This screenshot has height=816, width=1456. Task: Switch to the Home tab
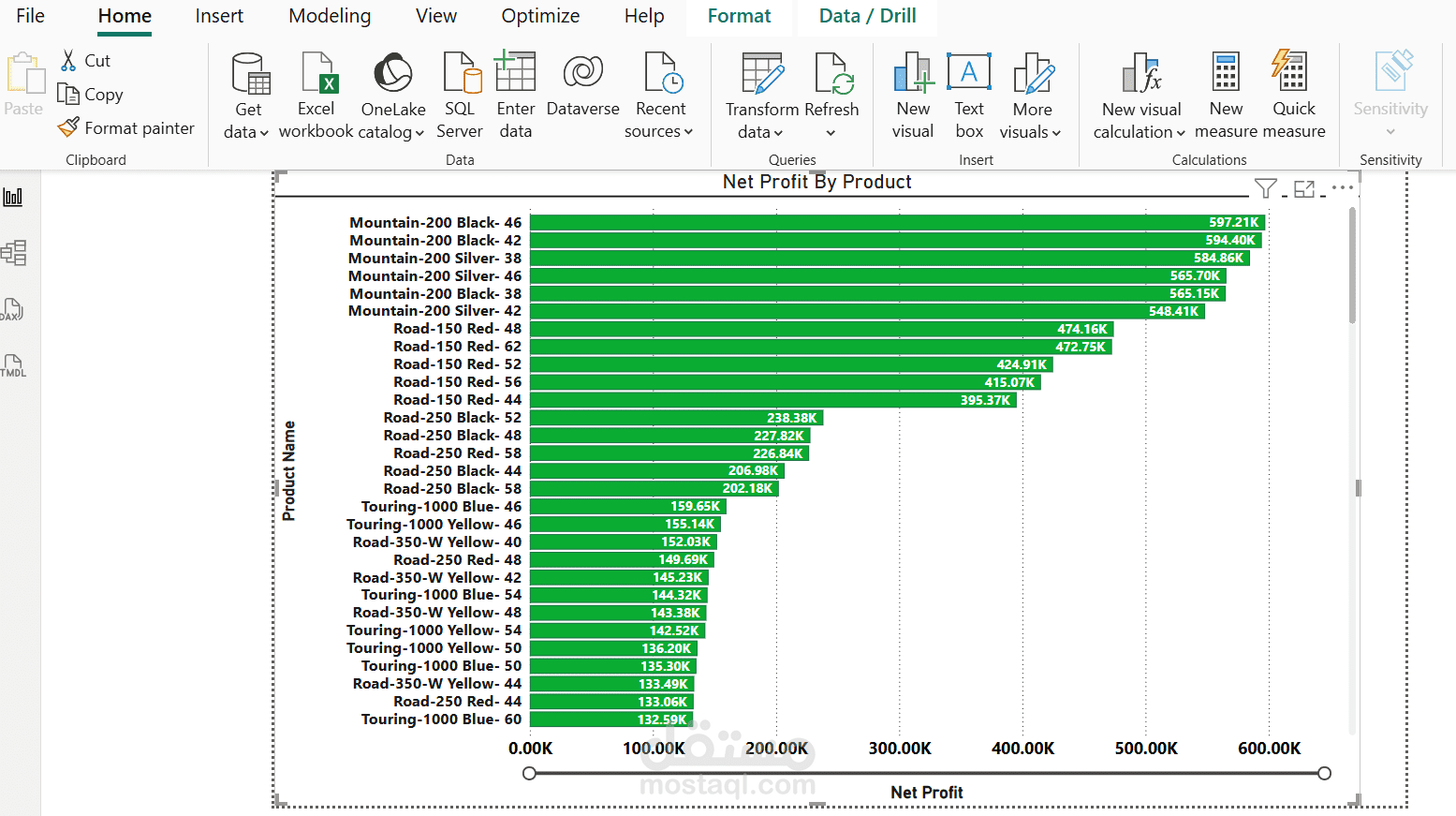pos(125,16)
